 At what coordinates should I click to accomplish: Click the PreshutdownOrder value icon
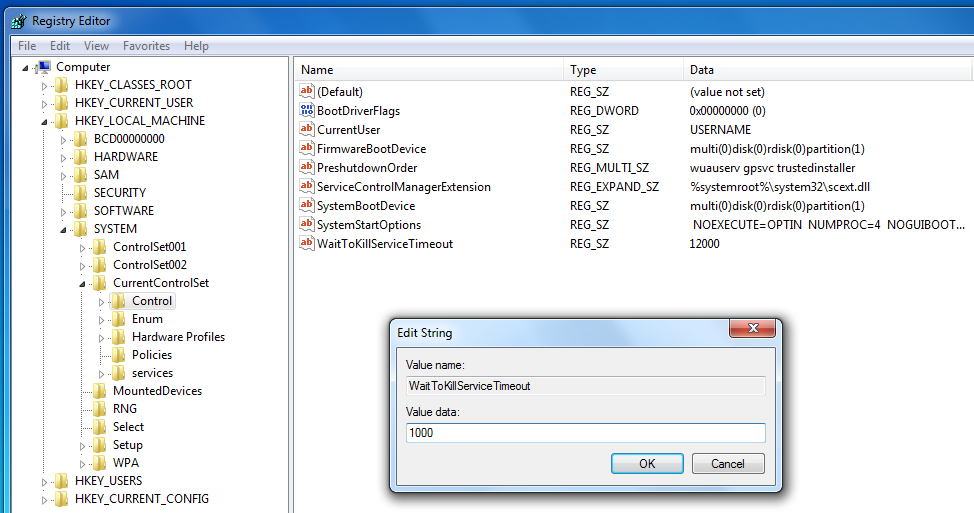307,168
